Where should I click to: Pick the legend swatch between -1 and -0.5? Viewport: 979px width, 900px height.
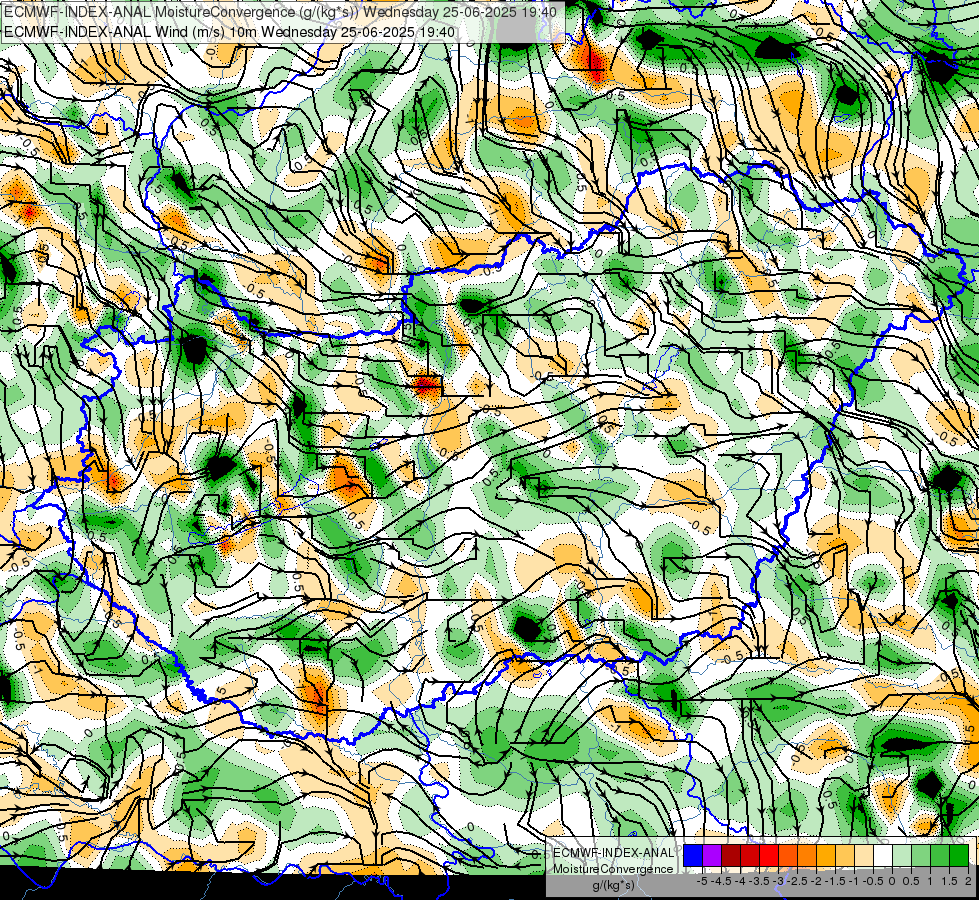pos(864,856)
